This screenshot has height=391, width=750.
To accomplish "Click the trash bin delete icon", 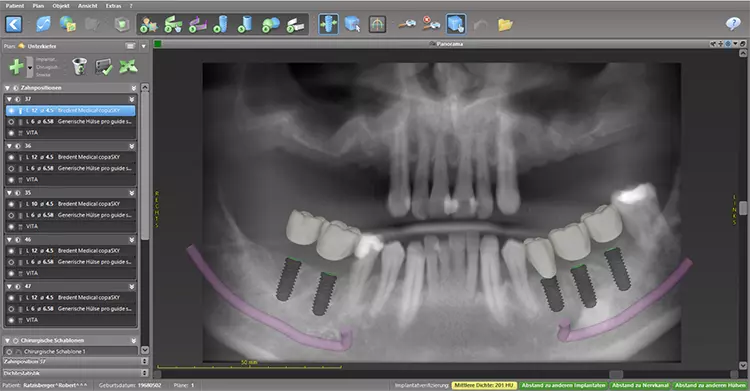I will tap(79, 67).
